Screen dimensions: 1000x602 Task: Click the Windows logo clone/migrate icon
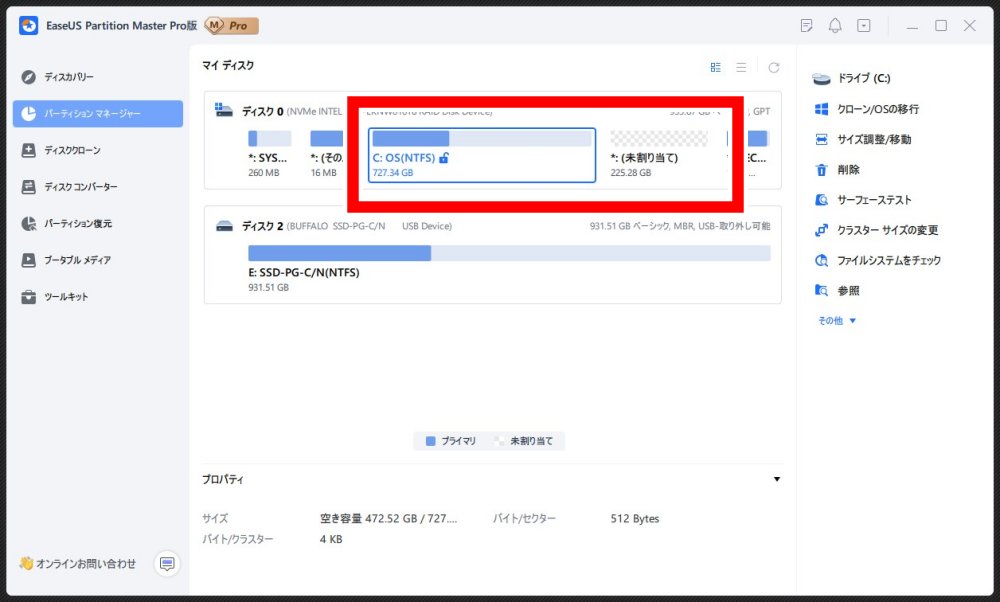(821, 109)
